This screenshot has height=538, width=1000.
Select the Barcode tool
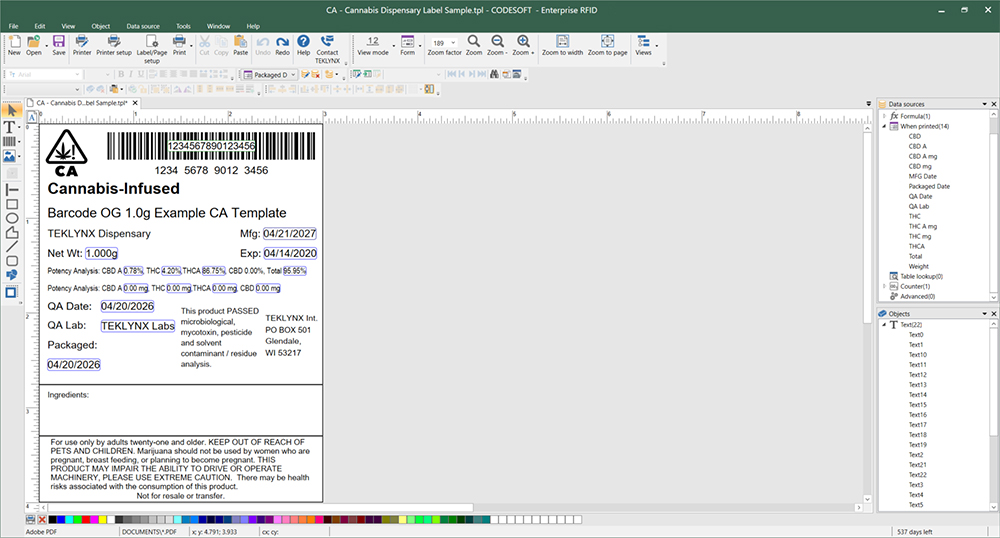pos(10,142)
